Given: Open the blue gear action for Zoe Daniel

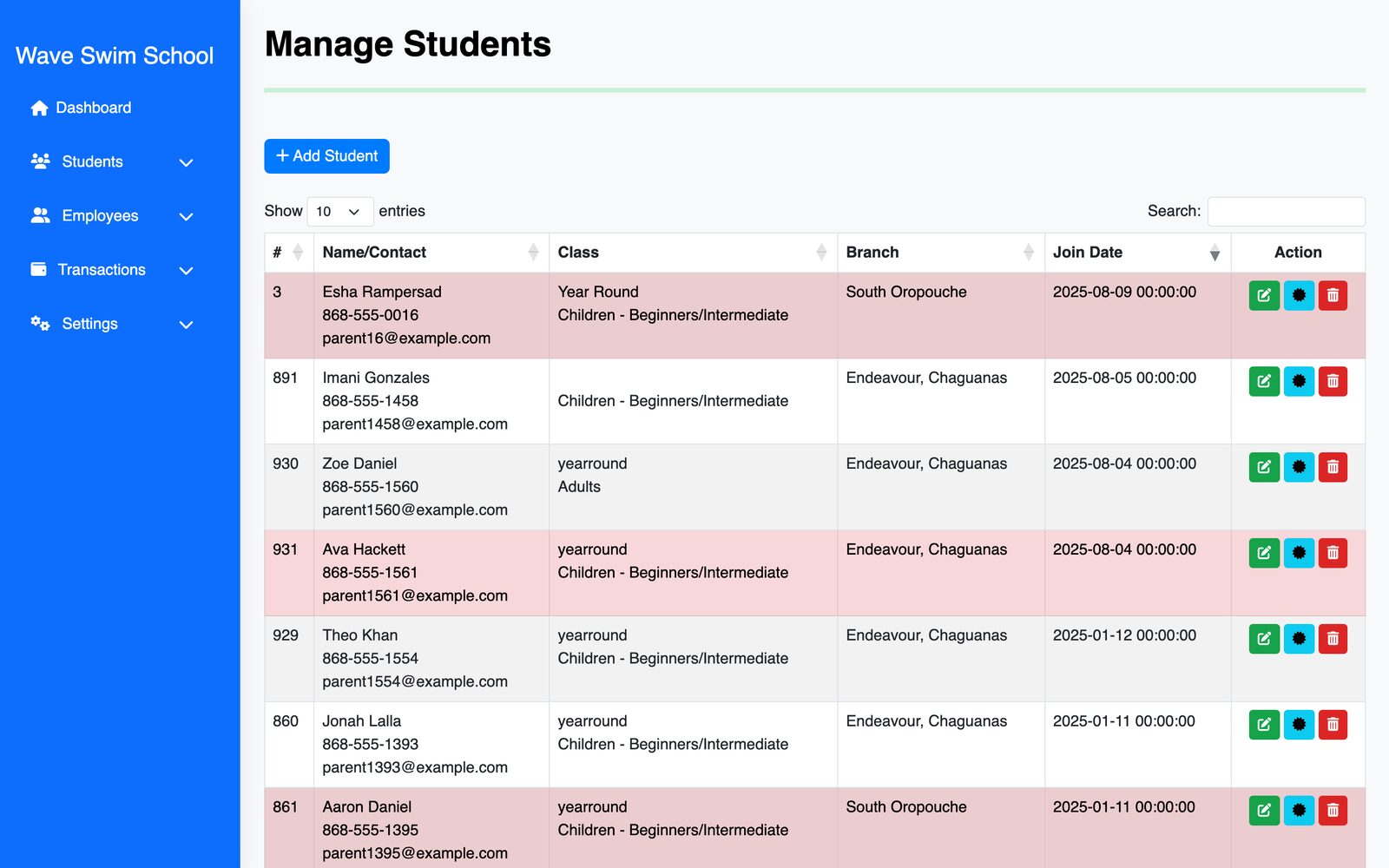Looking at the screenshot, I should coord(1299,467).
